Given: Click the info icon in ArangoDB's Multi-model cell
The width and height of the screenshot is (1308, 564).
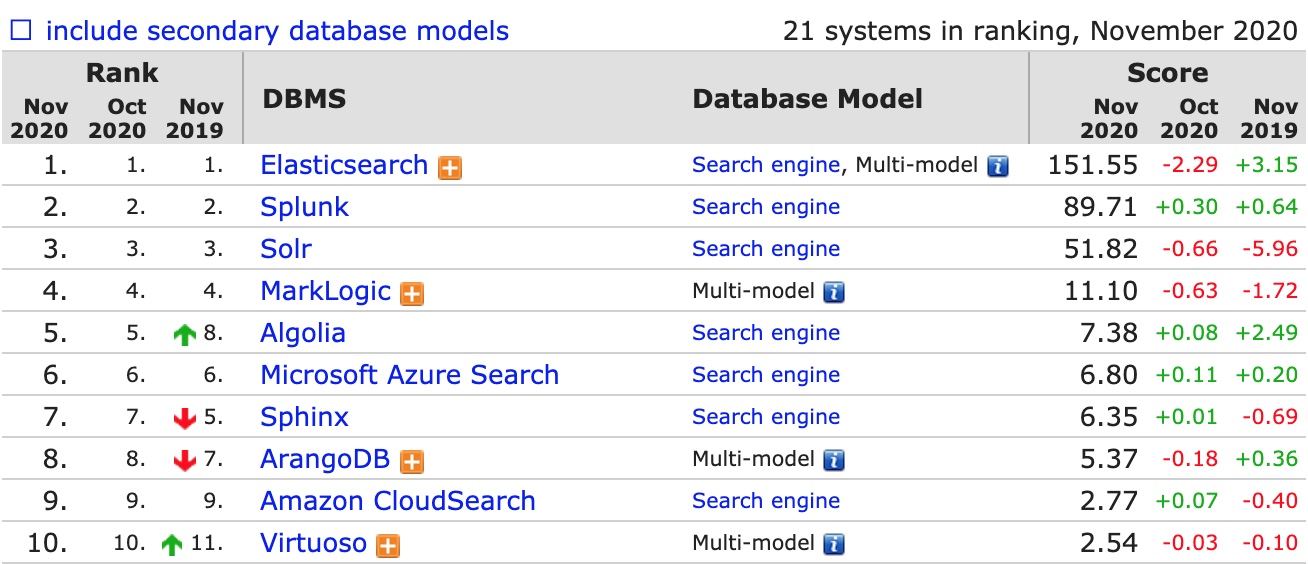Looking at the screenshot, I should click(834, 461).
